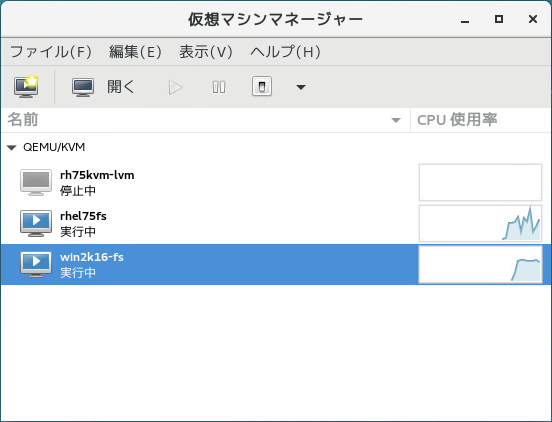Viewport: 552px width, 422px height.
Task: Create a new virtual machine icon
Action: [26, 87]
